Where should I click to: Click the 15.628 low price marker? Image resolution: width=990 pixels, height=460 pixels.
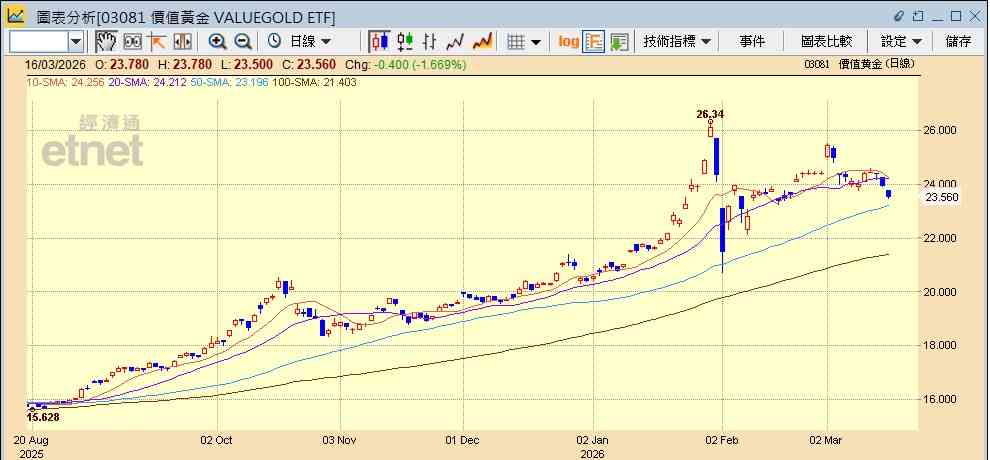[x=44, y=416]
